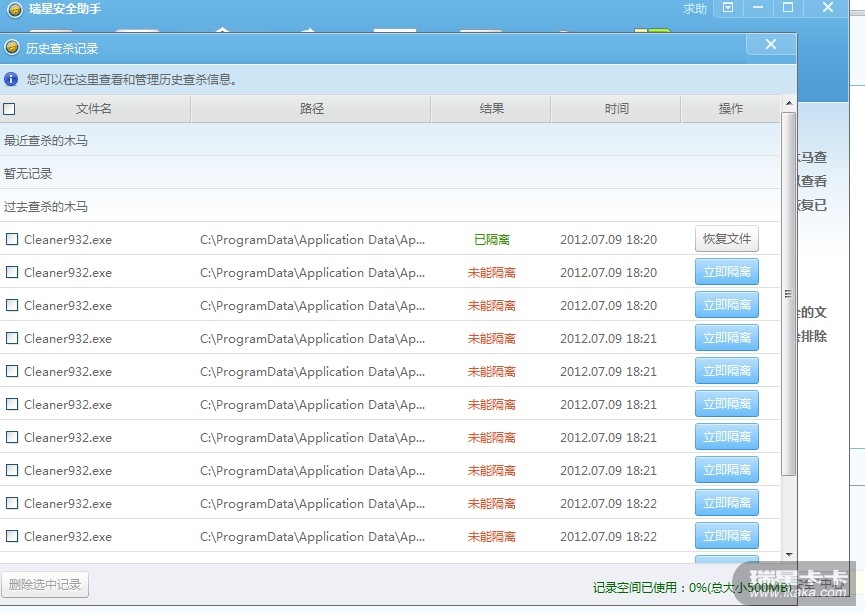
Task: Click the 求助 help link in the title bar
Action: pyautogui.click(x=695, y=9)
